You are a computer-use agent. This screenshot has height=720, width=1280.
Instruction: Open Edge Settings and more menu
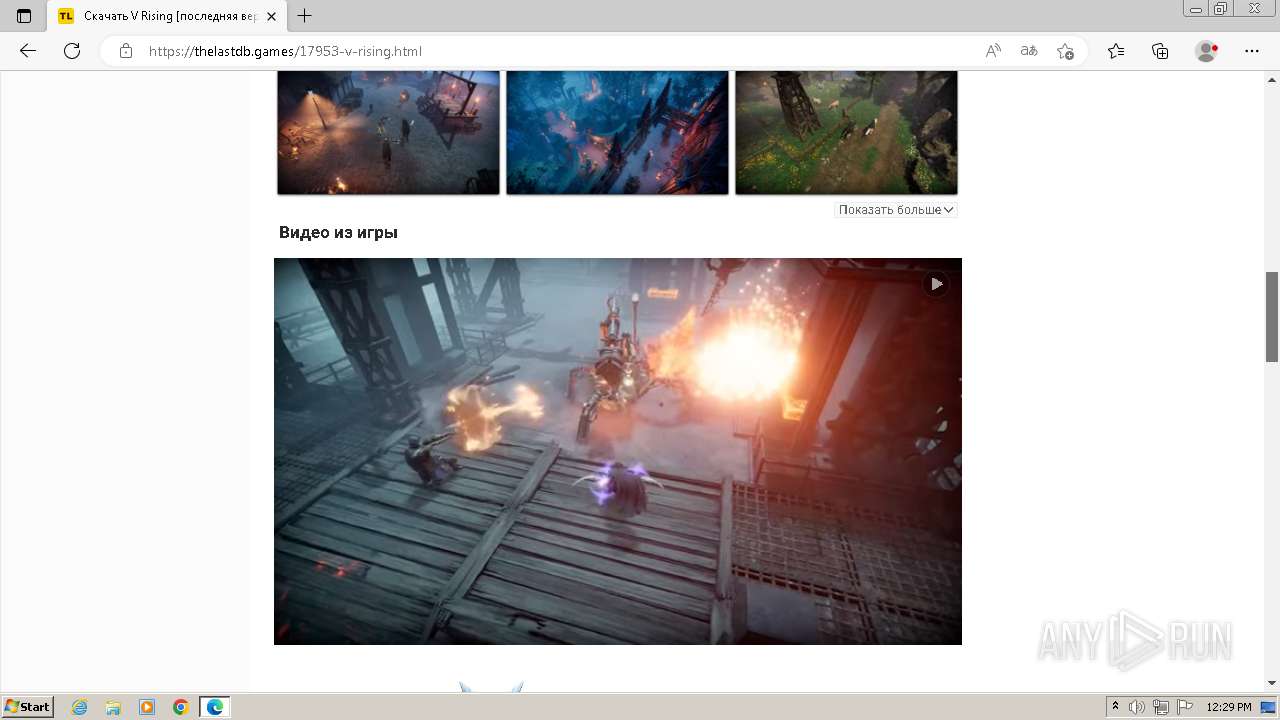pos(1252,51)
